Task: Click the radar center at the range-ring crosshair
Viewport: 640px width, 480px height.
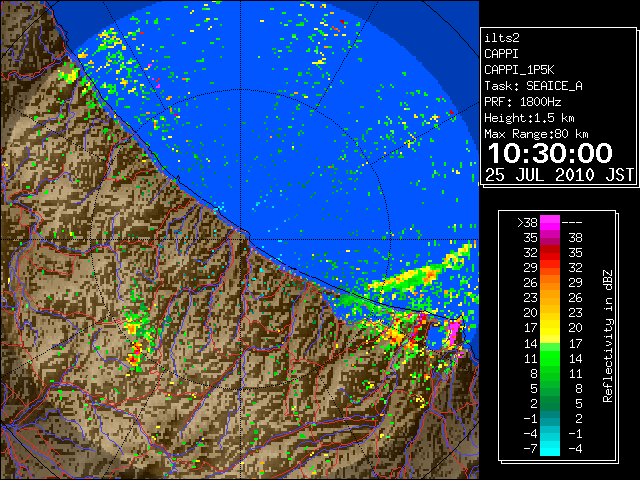Action: point(241,239)
